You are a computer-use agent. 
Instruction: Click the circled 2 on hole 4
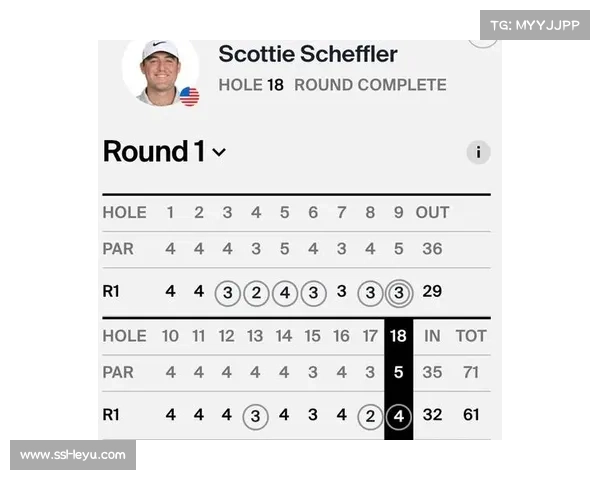click(x=256, y=293)
